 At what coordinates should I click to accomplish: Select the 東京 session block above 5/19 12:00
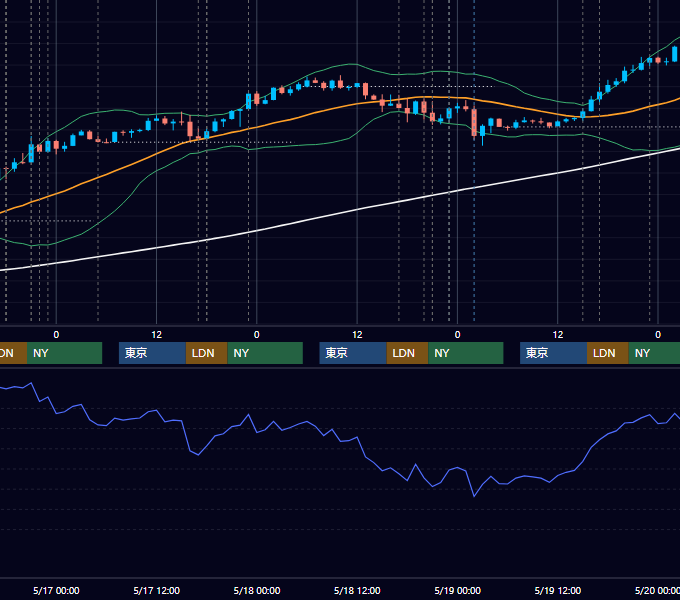[553, 353]
